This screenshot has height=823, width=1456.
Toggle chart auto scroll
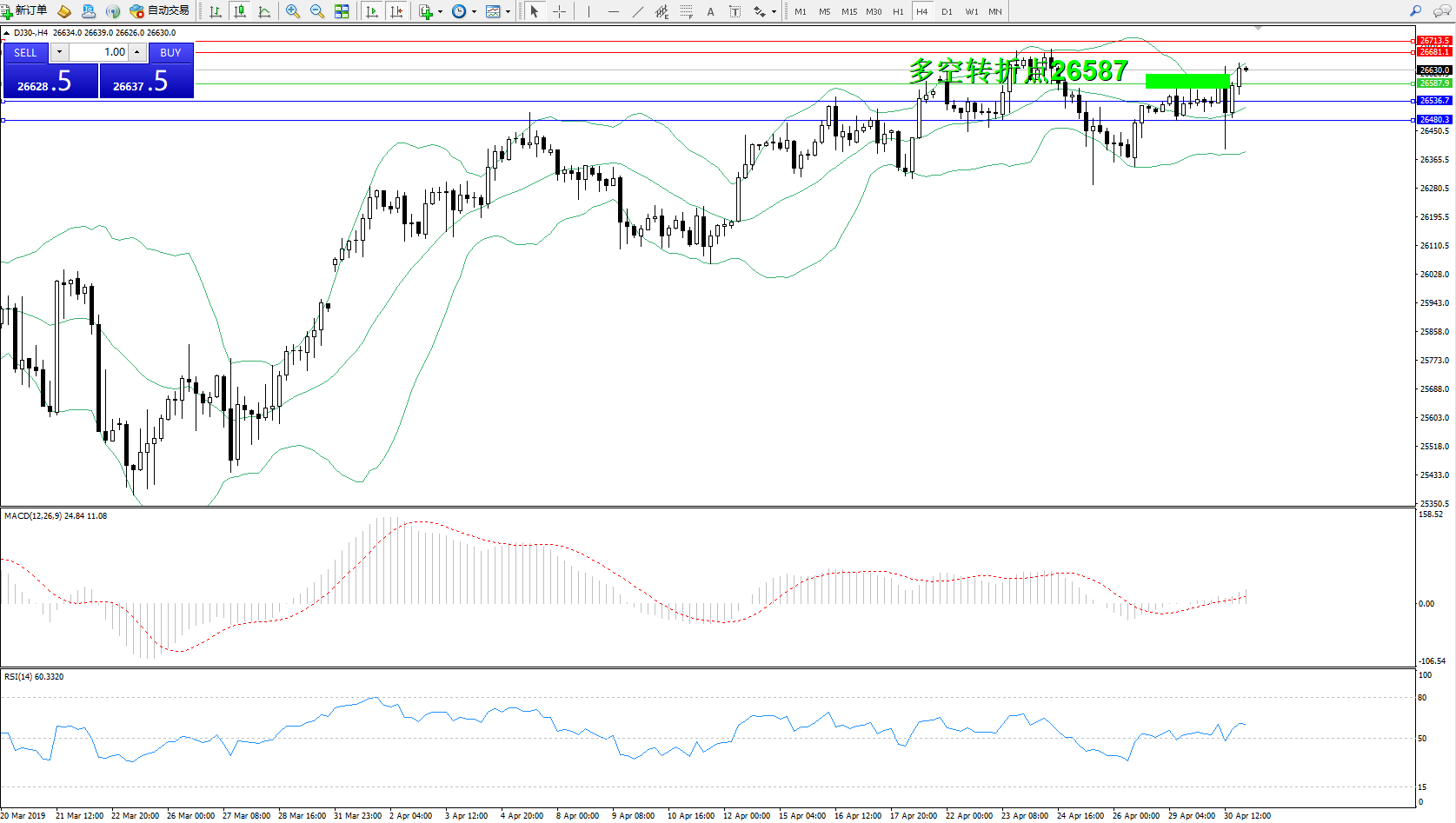point(372,11)
